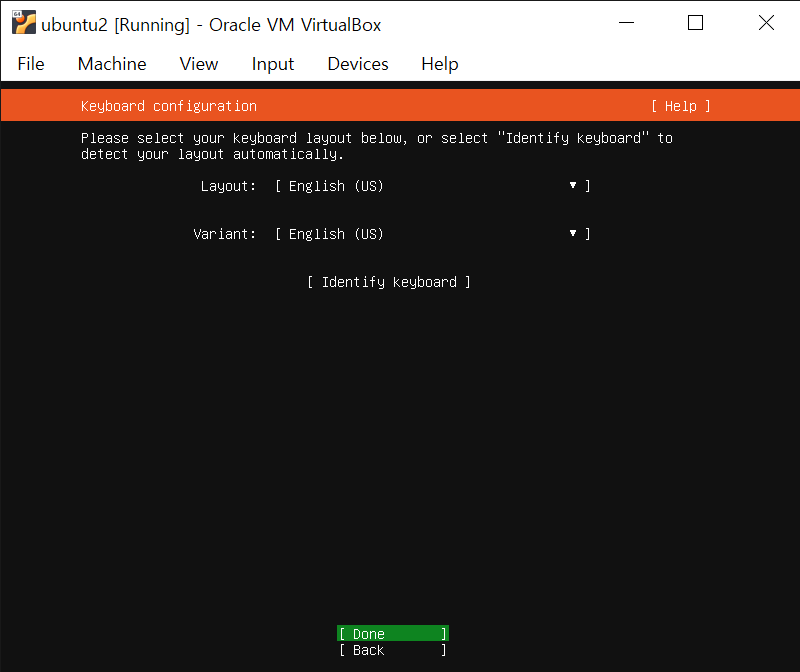This screenshot has height=672, width=800.
Task: Open the Layout selection showing English (US)
Action: [330, 185]
